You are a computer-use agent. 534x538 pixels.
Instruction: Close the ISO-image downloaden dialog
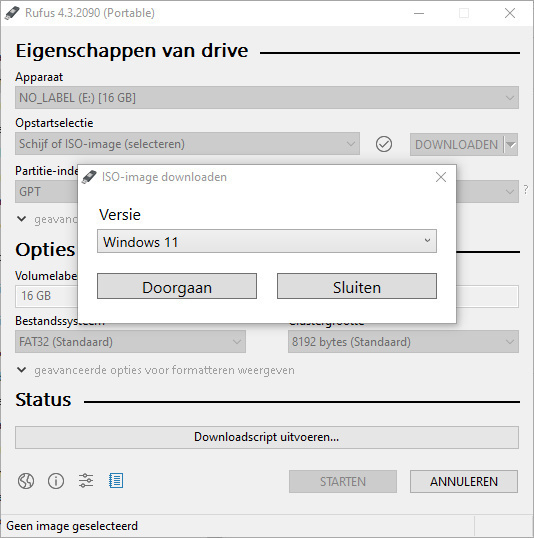click(441, 177)
